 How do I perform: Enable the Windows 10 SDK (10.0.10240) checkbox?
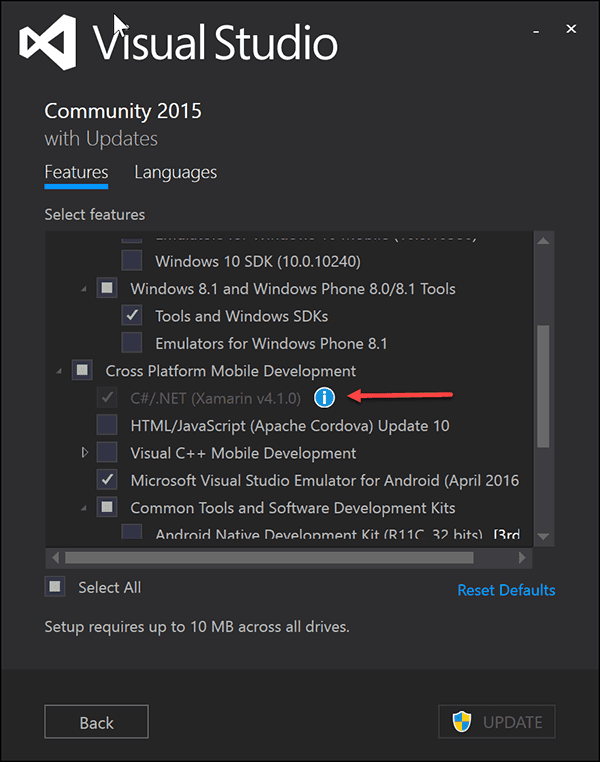[x=132, y=261]
